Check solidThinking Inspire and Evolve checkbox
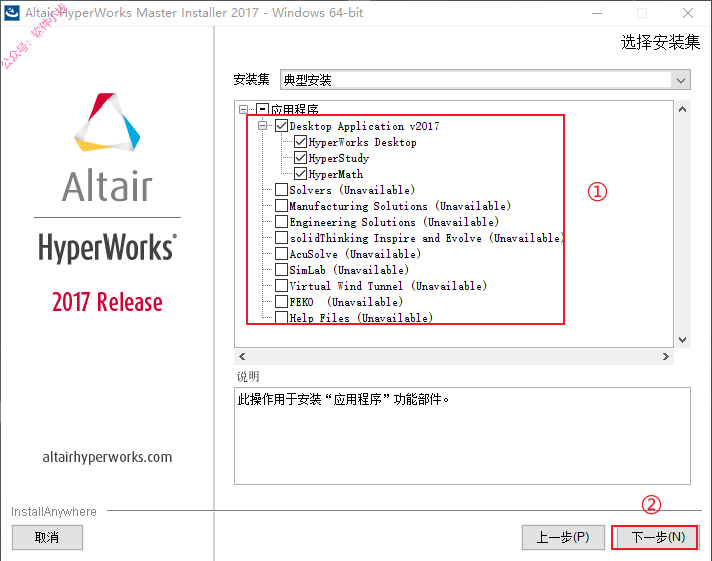Image resolution: width=712 pixels, height=561 pixels. point(282,238)
